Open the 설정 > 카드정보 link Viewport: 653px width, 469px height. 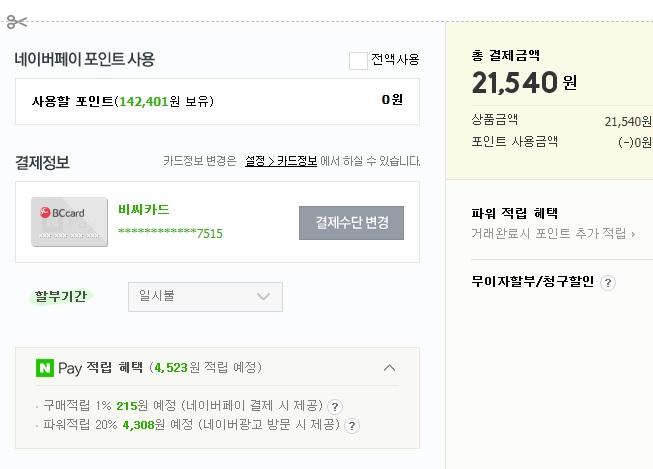(x=281, y=161)
